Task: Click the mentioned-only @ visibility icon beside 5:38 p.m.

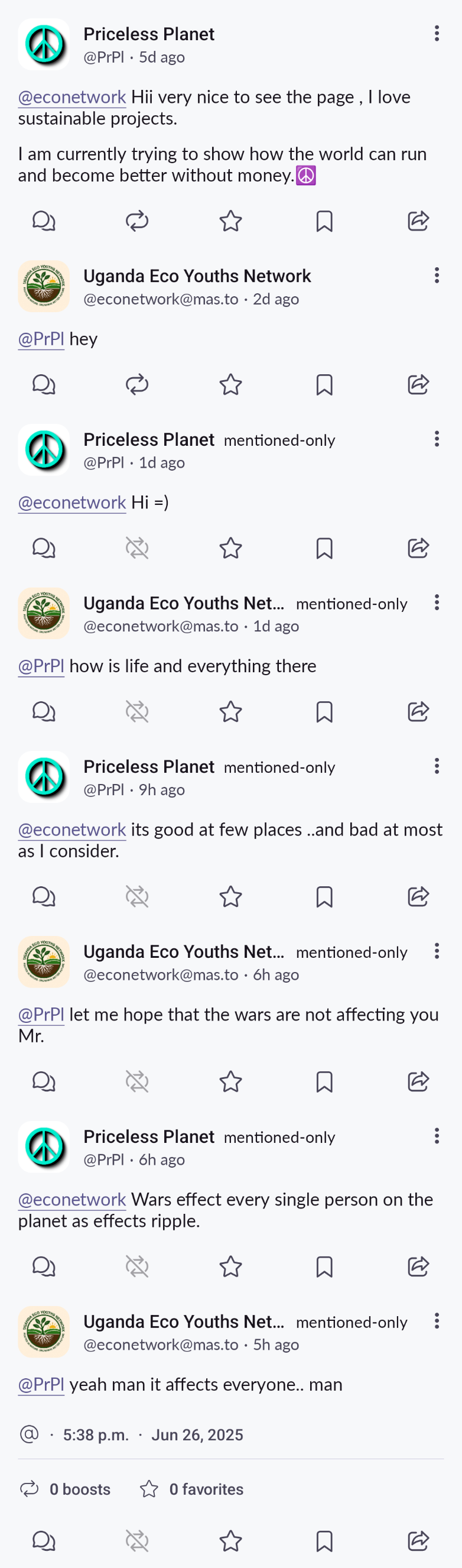Action: (x=29, y=1434)
